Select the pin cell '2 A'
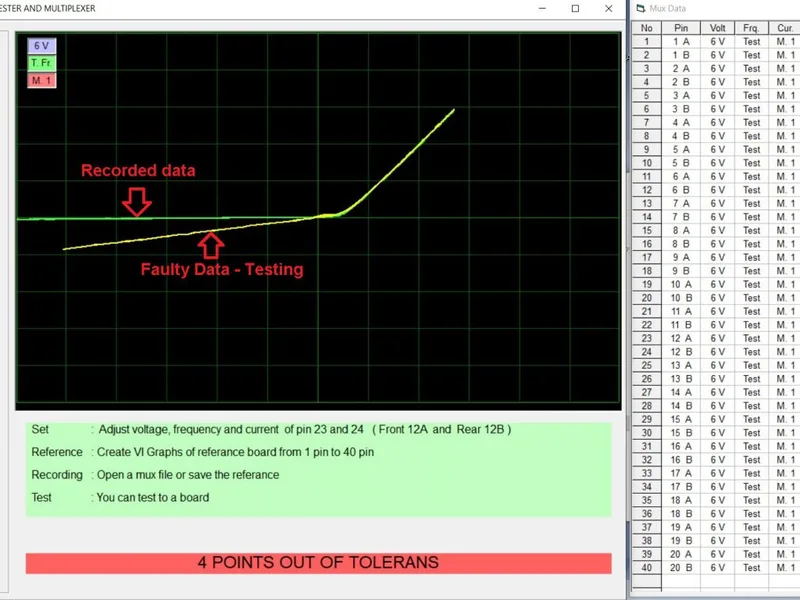The width and height of the screenshot is (800, 600). coord(681,69)
